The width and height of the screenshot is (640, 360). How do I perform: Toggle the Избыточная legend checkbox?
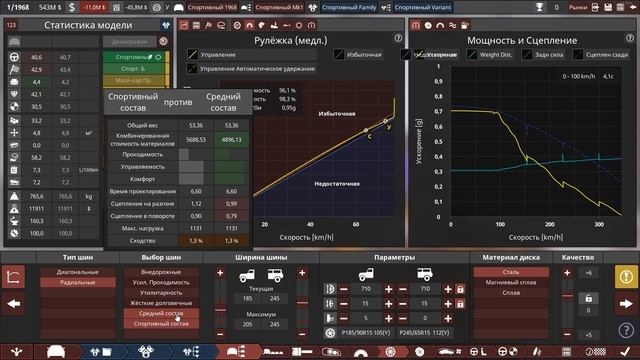339,54
